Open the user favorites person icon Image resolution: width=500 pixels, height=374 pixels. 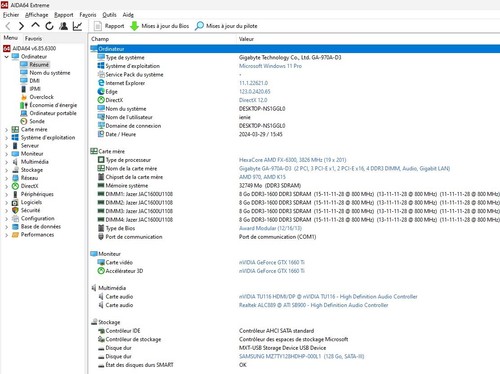click(63, 26)
